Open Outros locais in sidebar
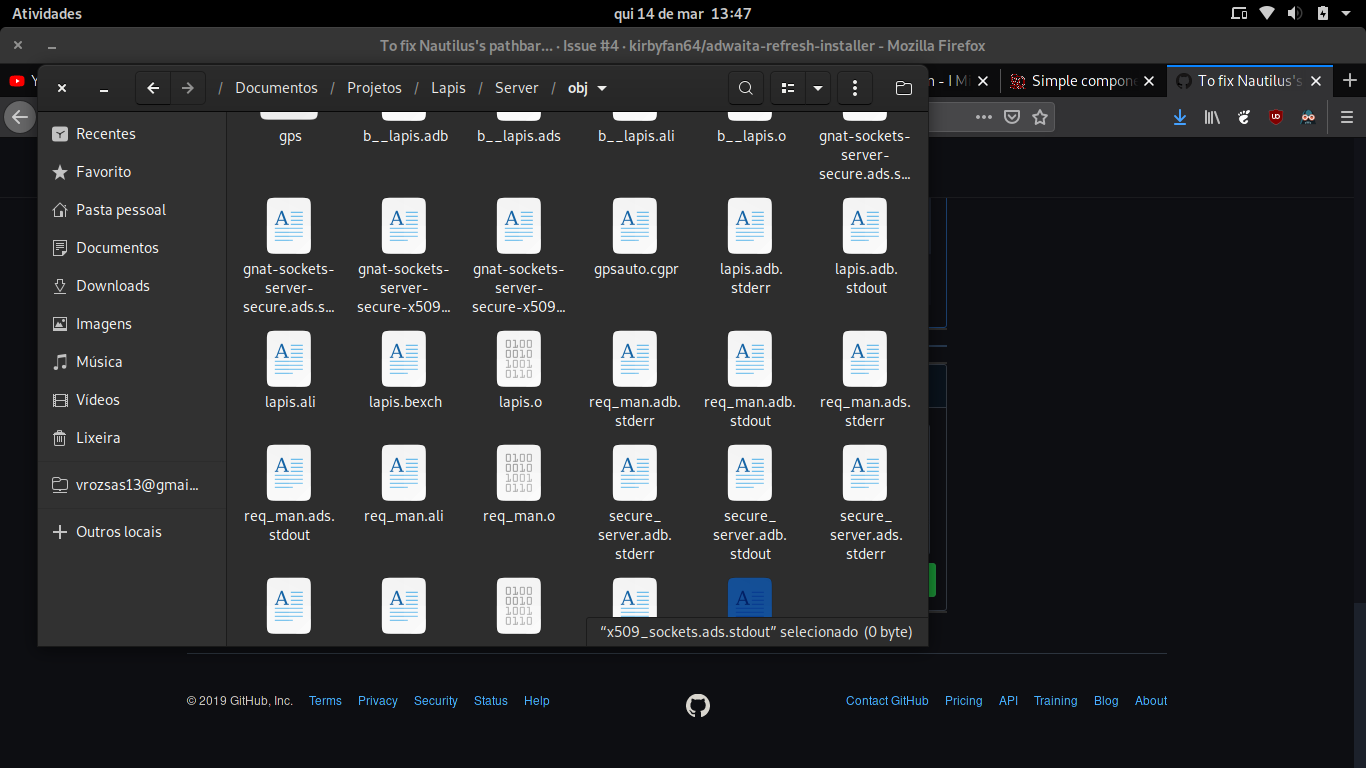 132,532
